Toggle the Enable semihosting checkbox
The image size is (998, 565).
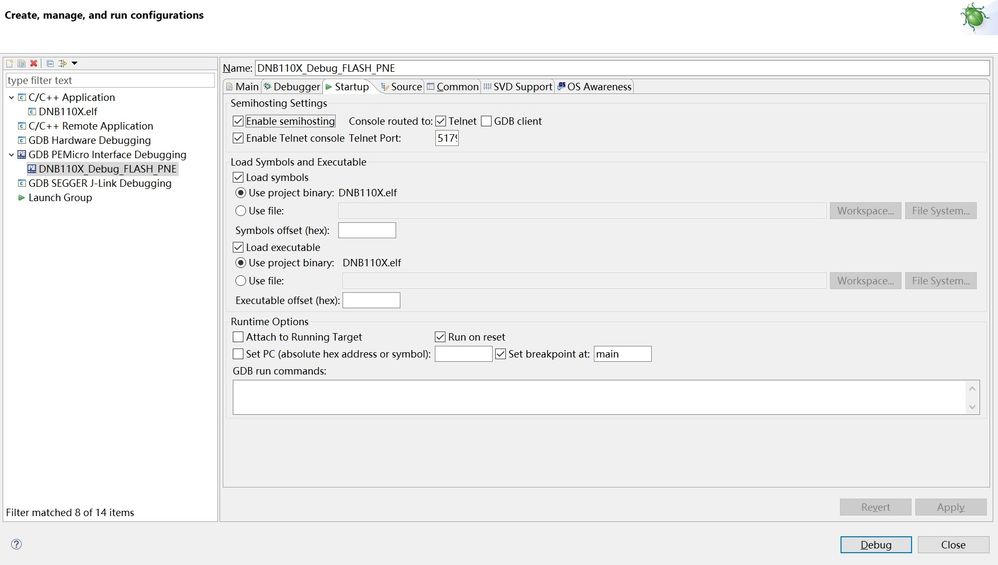[x=238, y=121]
